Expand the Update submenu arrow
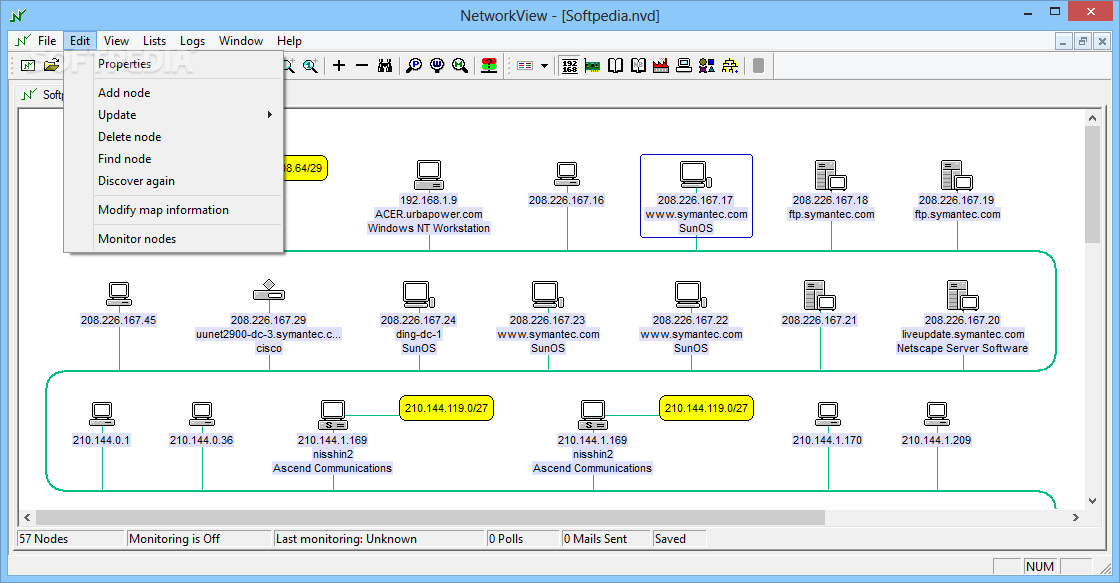The width and height of the screenshot is (1120, 583). [x=270, y=115]
